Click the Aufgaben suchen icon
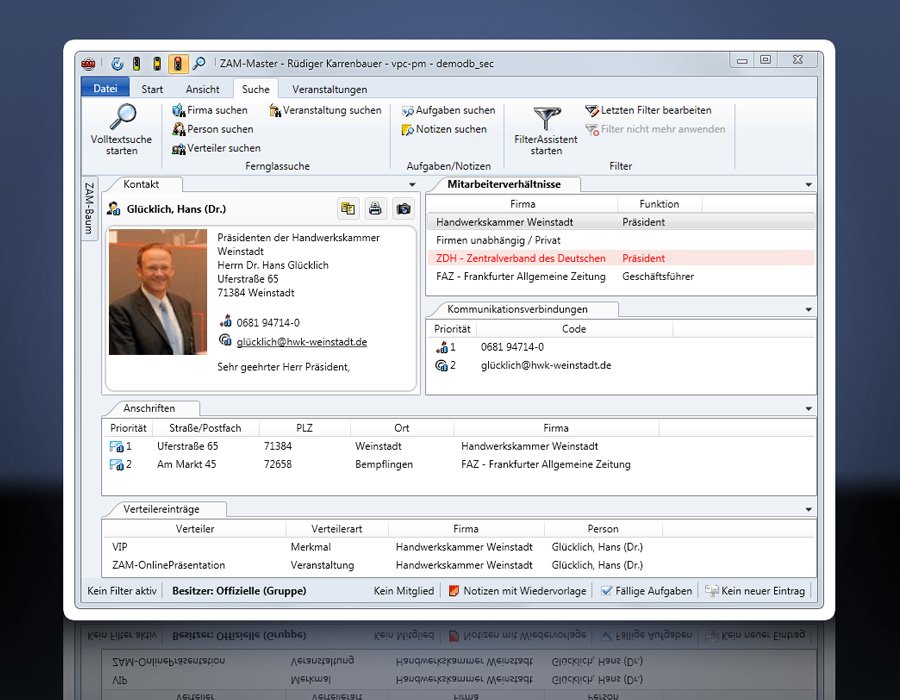This screenshot has width=900, height=700. tap(408, 111)
